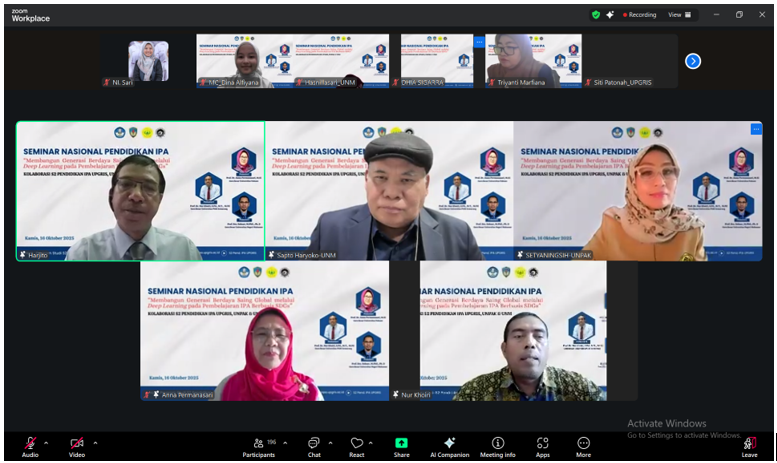This screenshot has height=463, width=777.
Task: Open the Participants panel
Action: (258, 443)
